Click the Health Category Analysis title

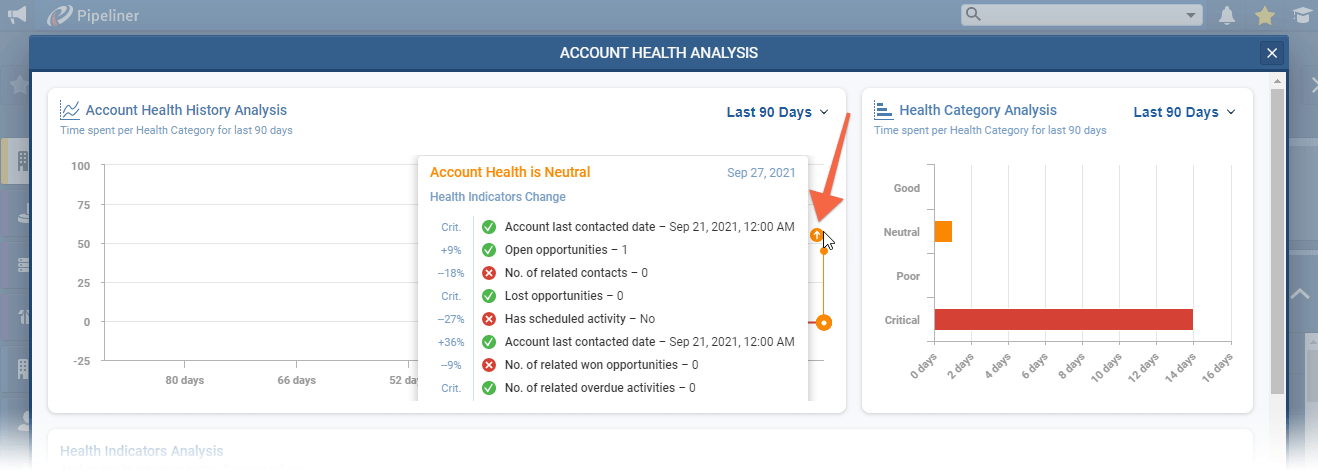pyautogui.click(x=977, y=110)
